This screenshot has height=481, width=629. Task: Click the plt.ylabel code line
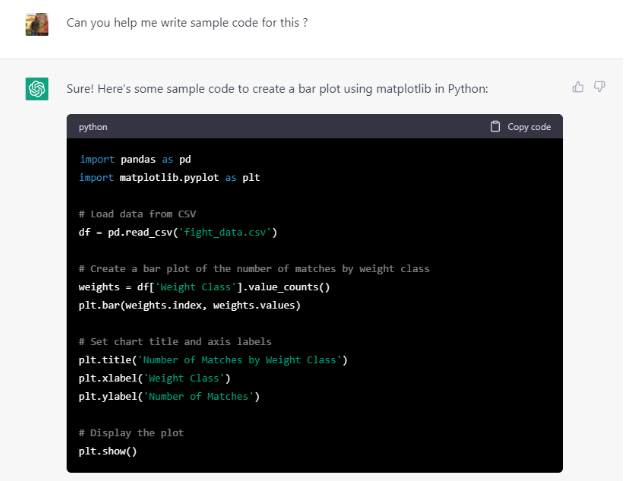[x=169, y=396]
